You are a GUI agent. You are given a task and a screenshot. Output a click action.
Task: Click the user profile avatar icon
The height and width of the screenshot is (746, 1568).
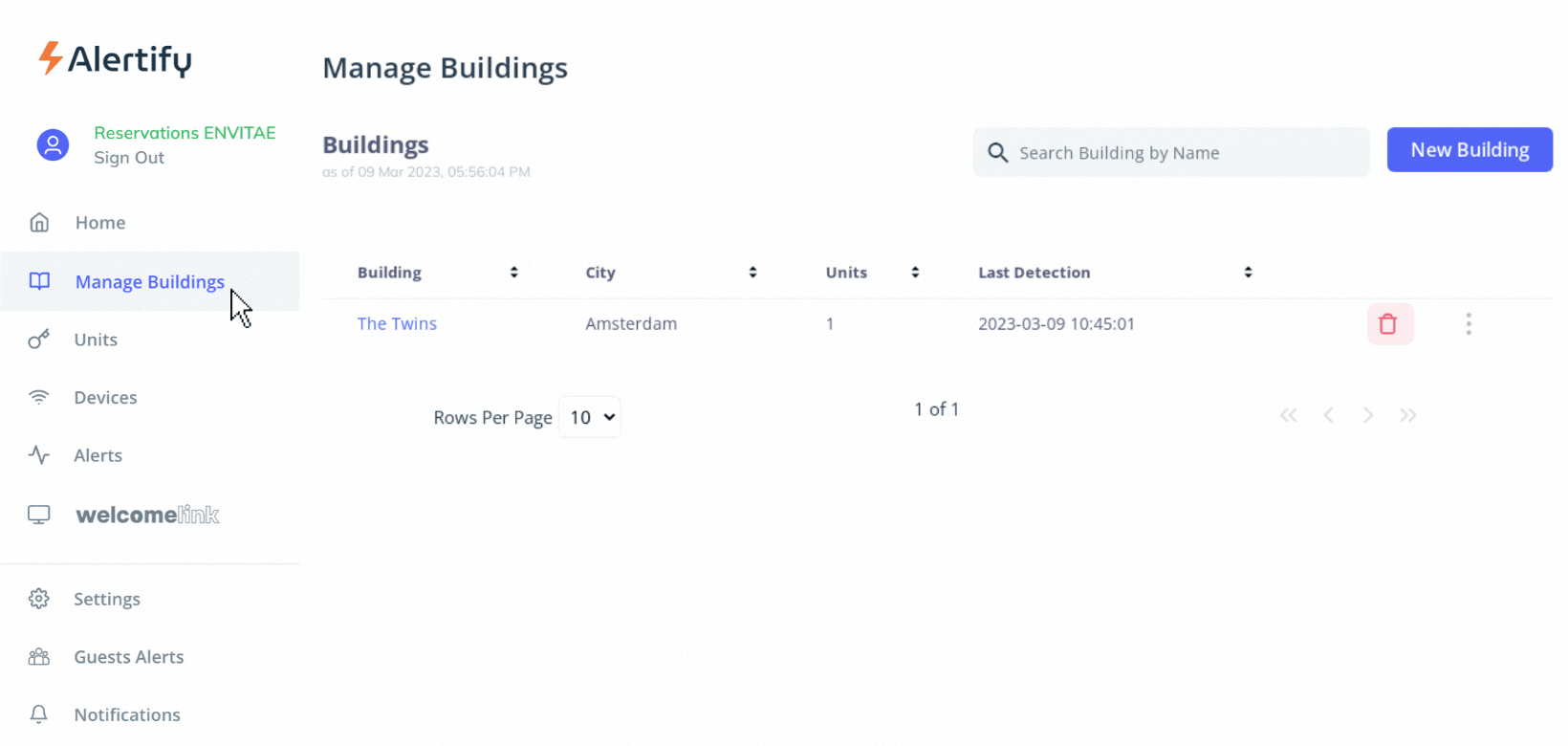coord(53,145)
